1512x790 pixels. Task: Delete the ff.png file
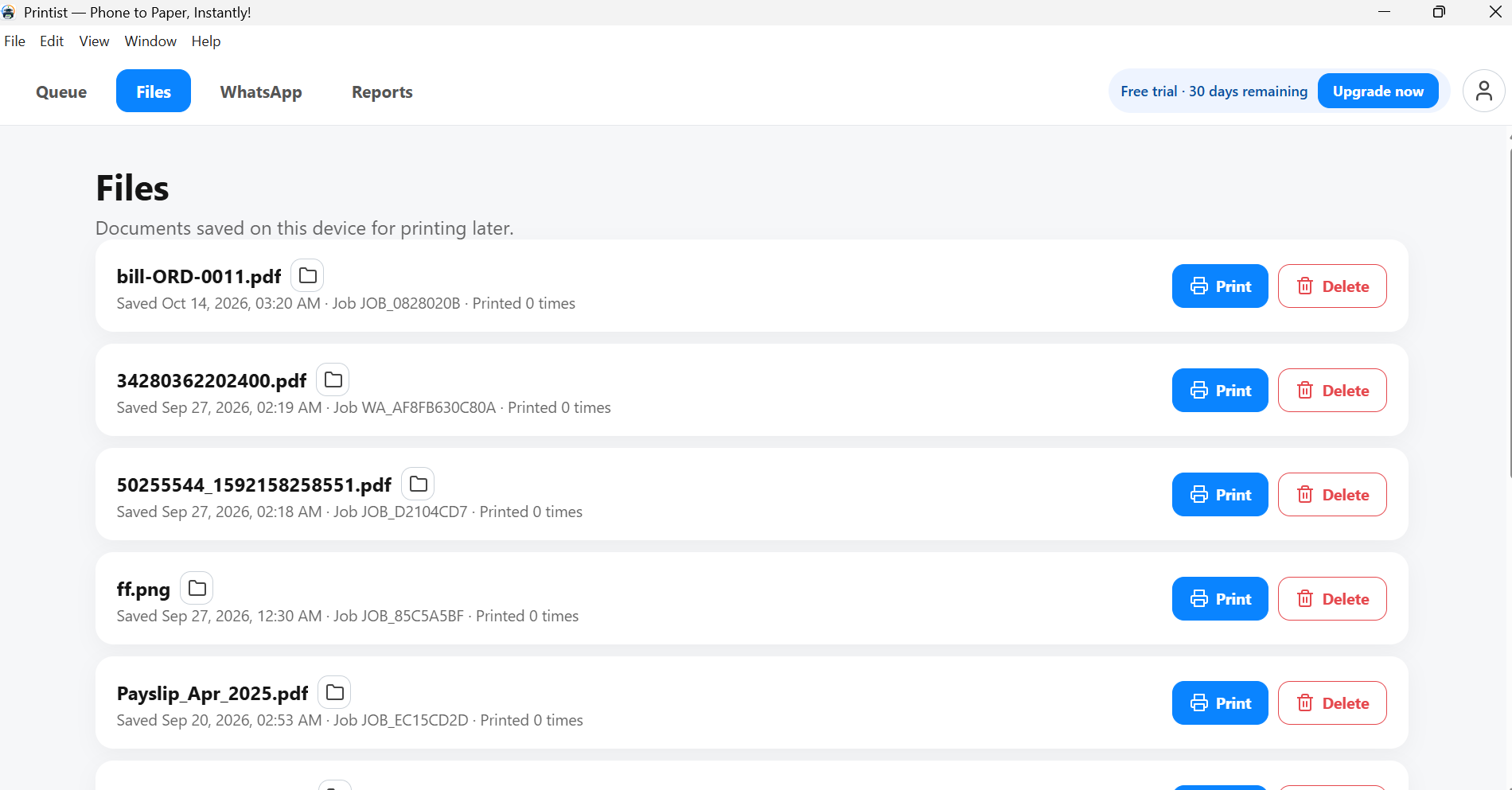coord(1332,598)
